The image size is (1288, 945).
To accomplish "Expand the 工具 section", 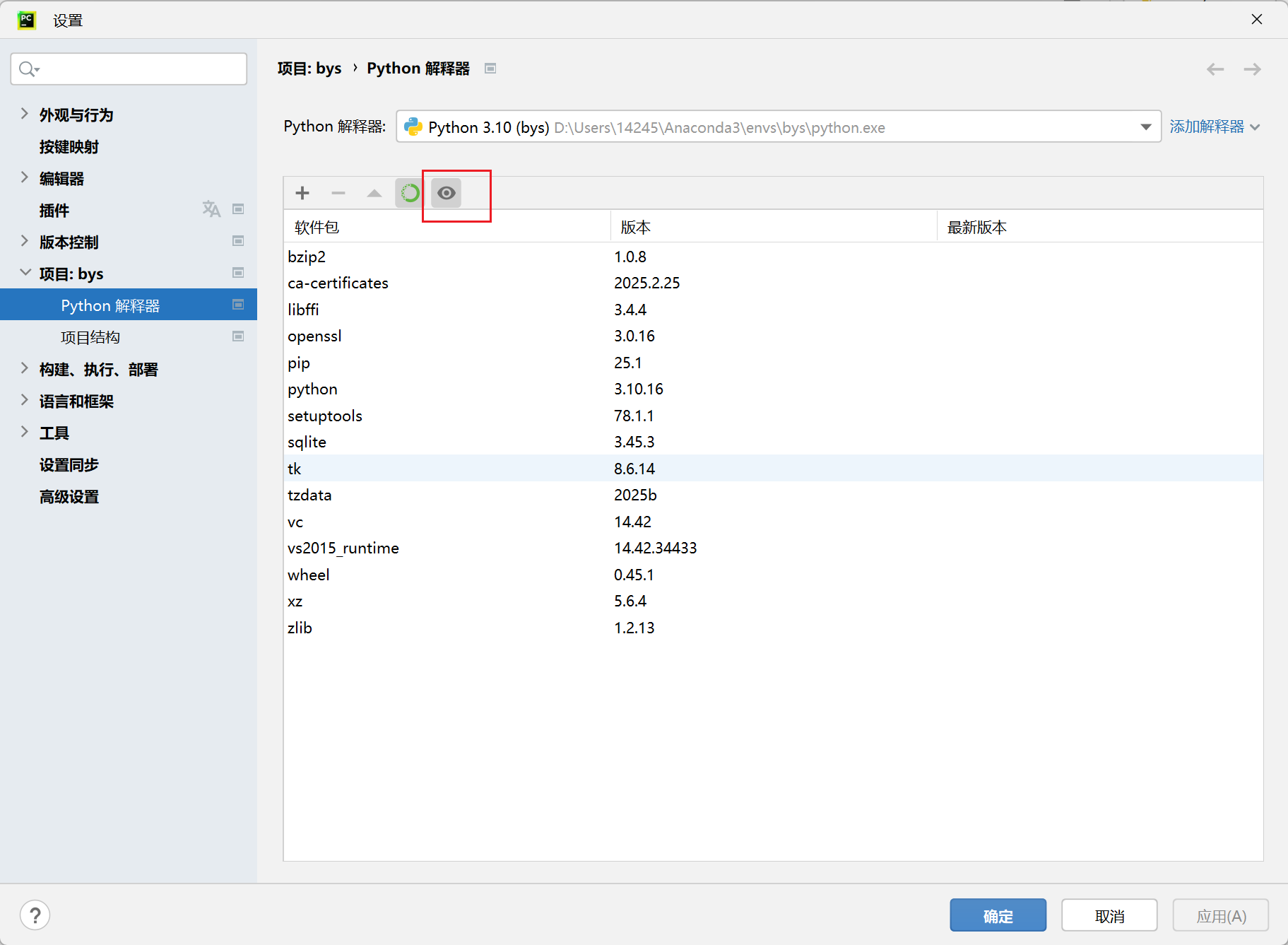I will (25, 432).
